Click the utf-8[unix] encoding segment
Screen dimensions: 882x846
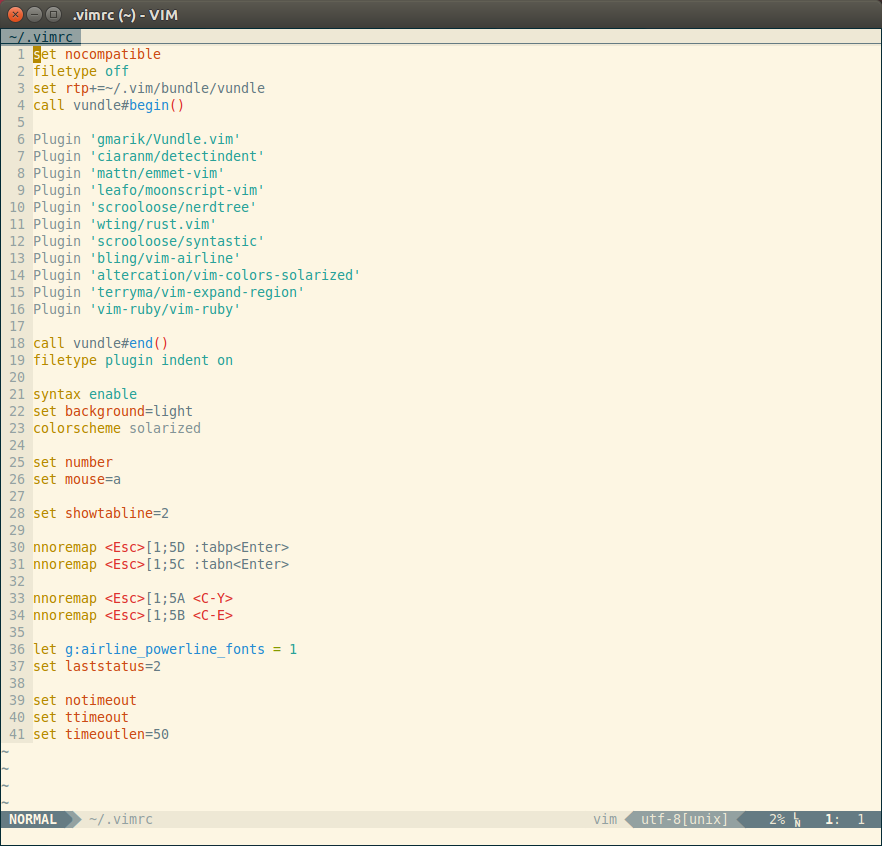click(684, 819)
